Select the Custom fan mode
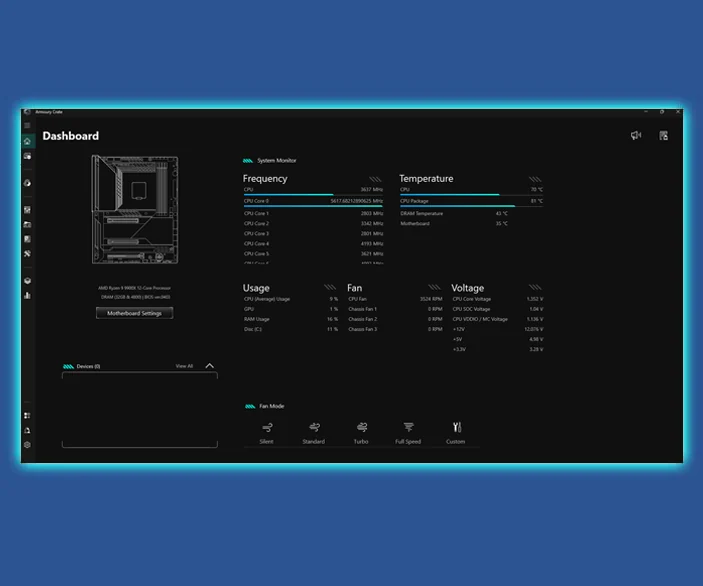 point(456,433)
